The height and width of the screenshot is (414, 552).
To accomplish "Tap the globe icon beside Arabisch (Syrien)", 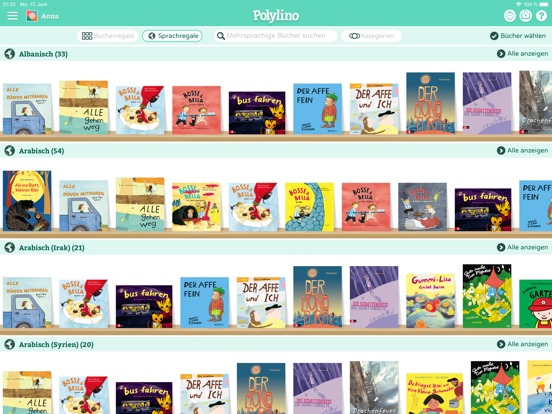I will coord(10,344).
